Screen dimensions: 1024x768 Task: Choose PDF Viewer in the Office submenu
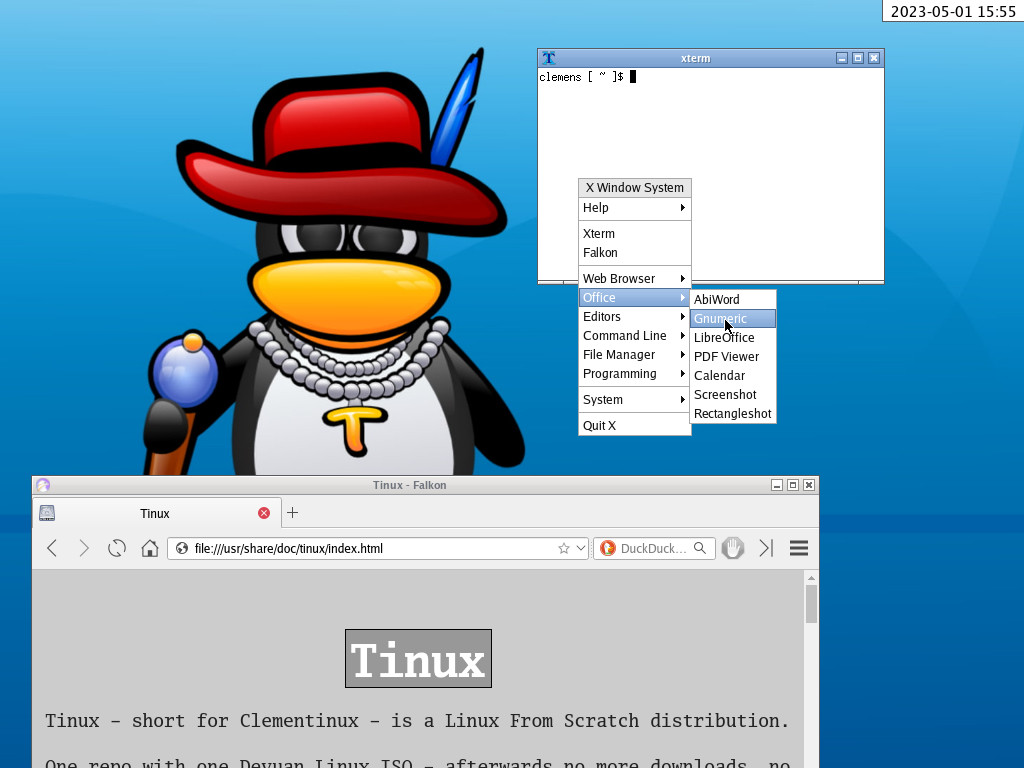(726, 357)
